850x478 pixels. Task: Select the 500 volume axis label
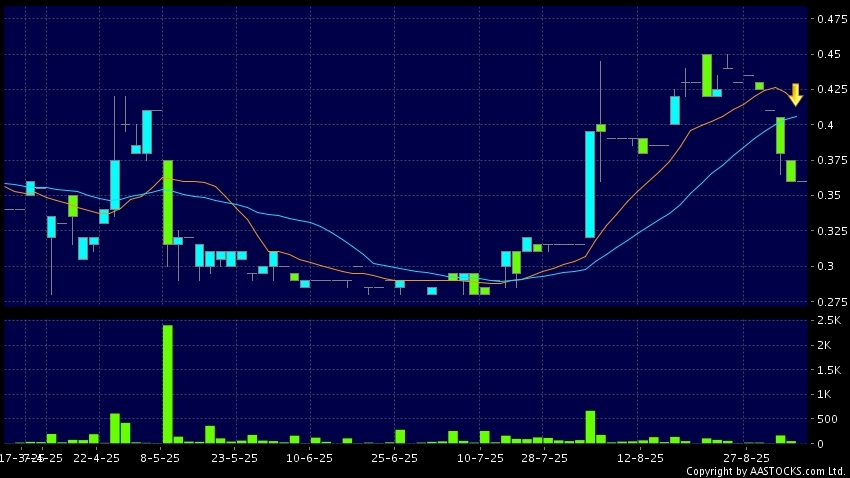pyautogui.click(x=827, y=419)
